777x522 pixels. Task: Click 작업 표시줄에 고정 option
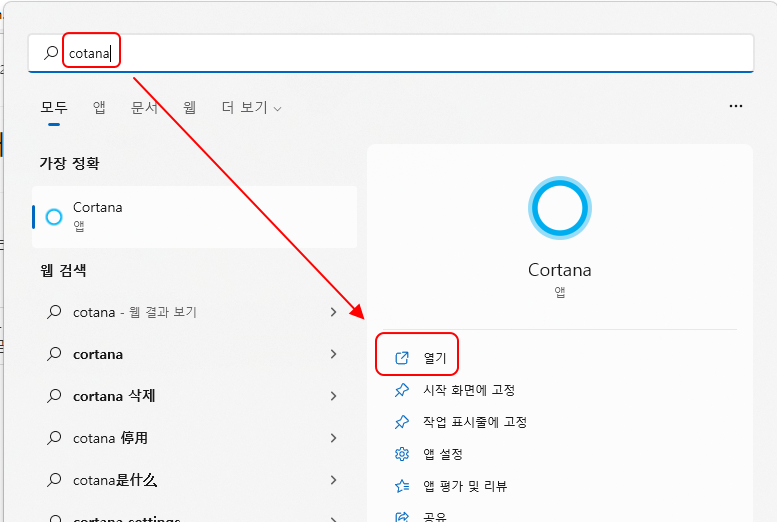pos(475,422)
